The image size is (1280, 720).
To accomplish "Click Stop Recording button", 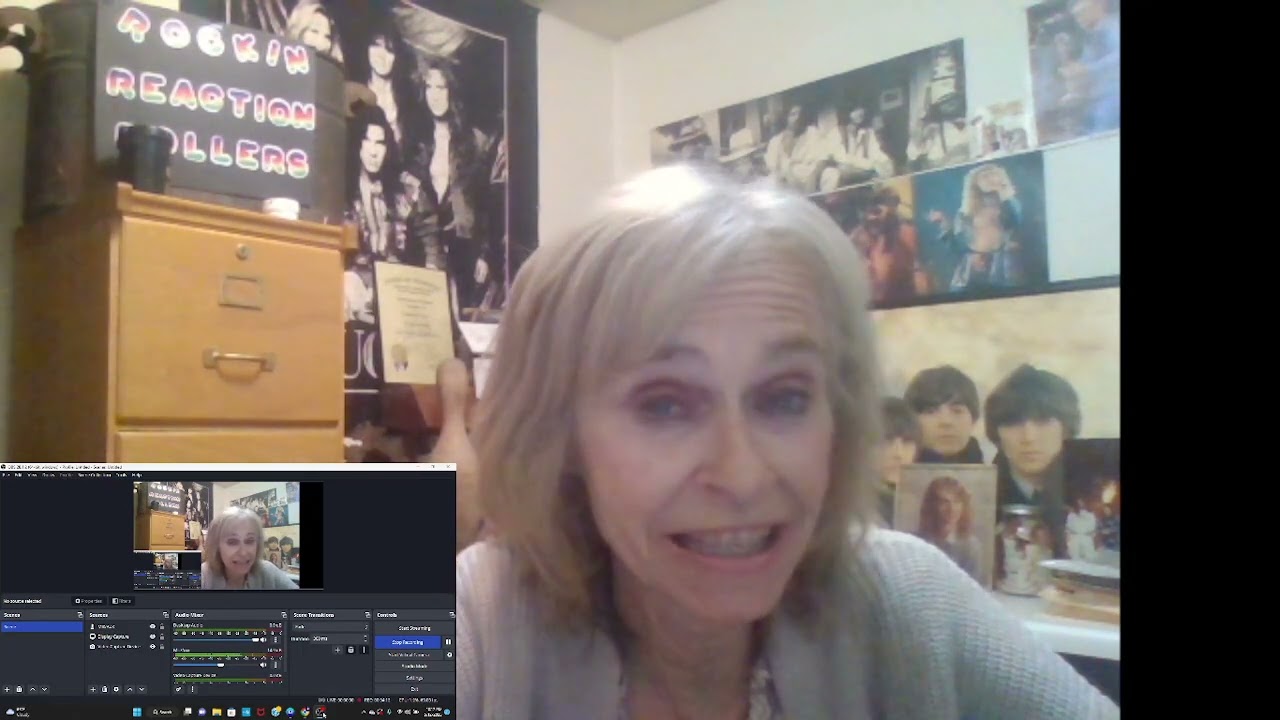I will click(408, 642).
